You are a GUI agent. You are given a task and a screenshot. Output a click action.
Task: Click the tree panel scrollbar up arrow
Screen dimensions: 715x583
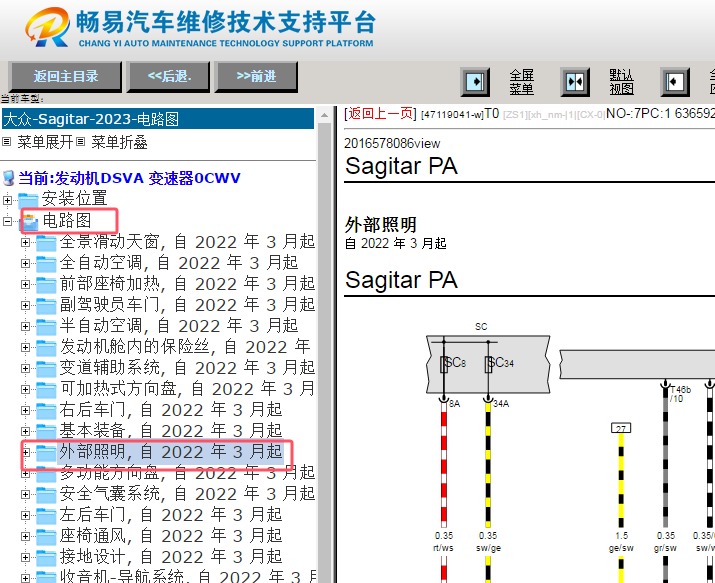tap(324, 115)
